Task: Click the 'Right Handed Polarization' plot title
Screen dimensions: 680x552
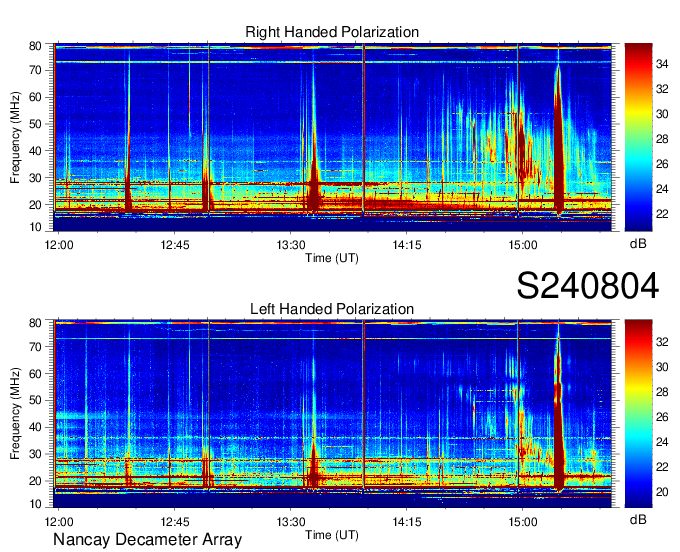Action: [332, 32]
